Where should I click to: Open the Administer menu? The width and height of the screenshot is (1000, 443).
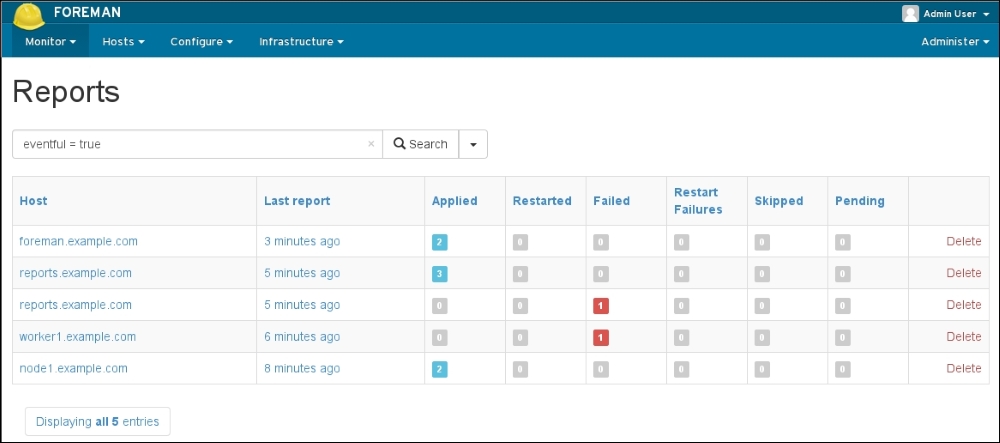click(x=954, y=42)
